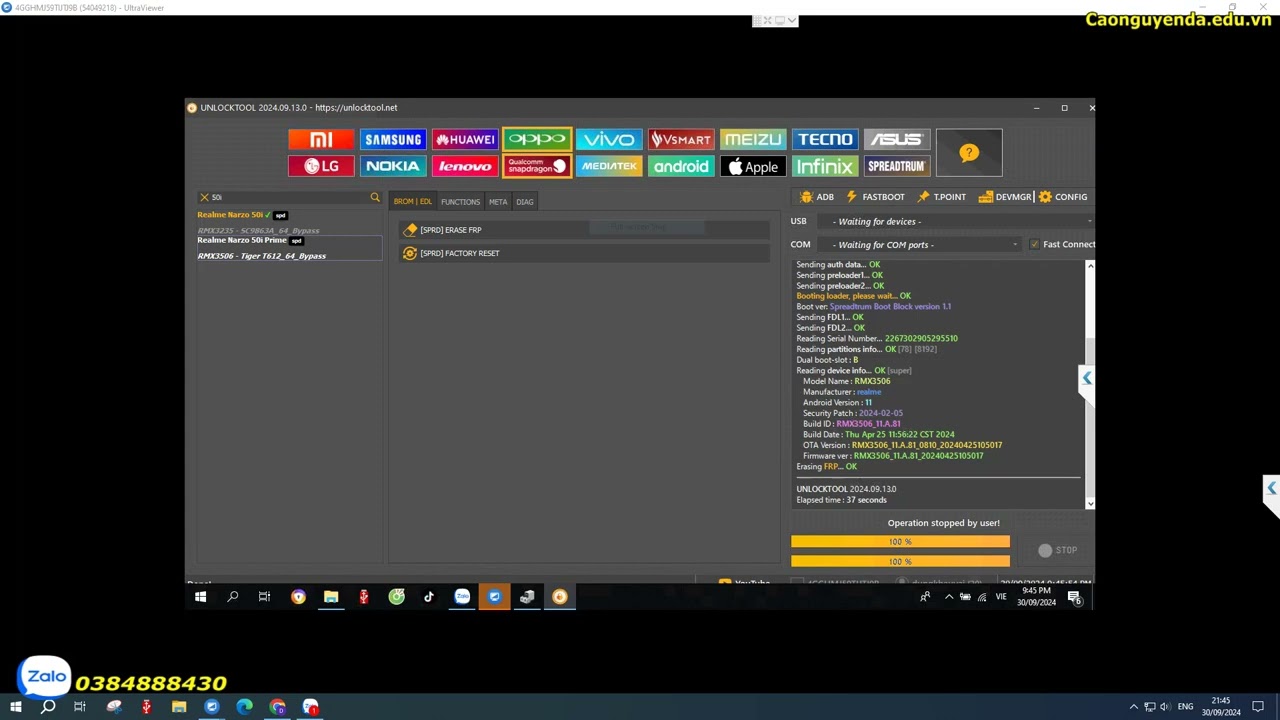Select the Meizu brand tile

point(753,139)
